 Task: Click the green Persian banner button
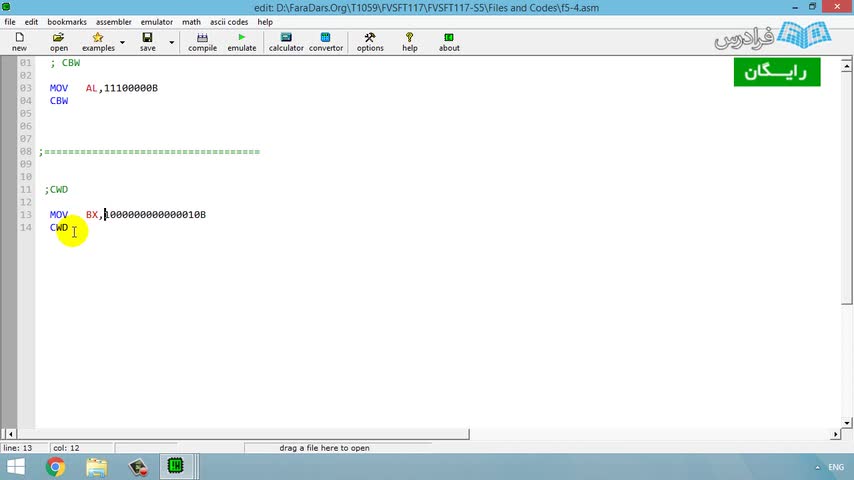[x=777, y=72]
